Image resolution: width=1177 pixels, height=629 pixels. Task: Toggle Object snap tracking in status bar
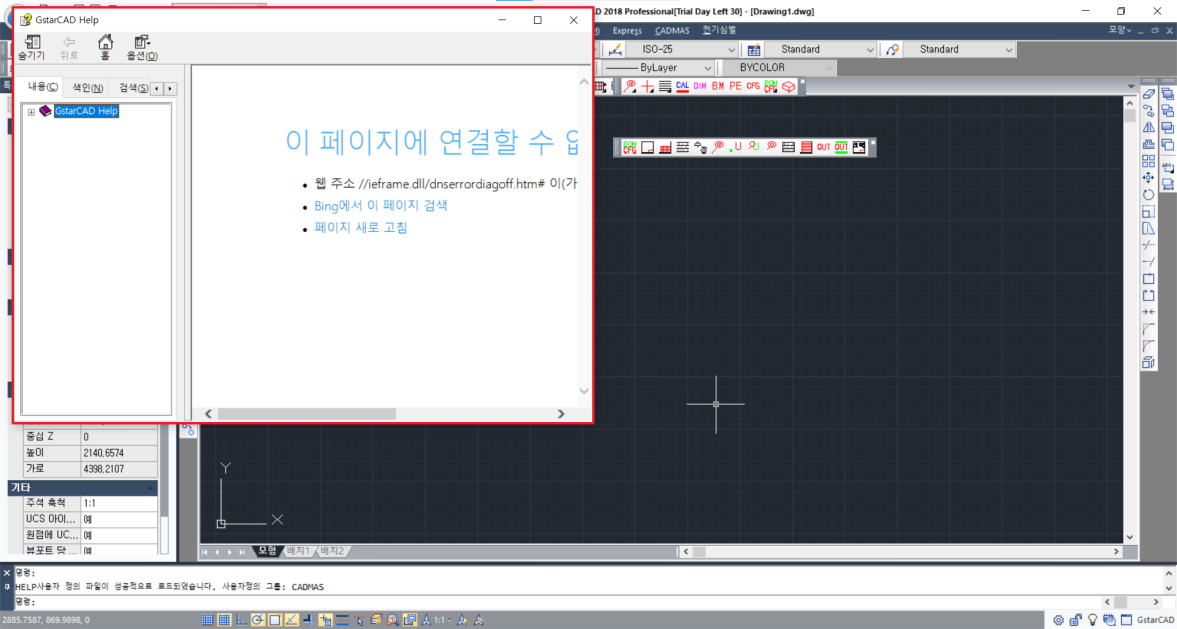292,620
